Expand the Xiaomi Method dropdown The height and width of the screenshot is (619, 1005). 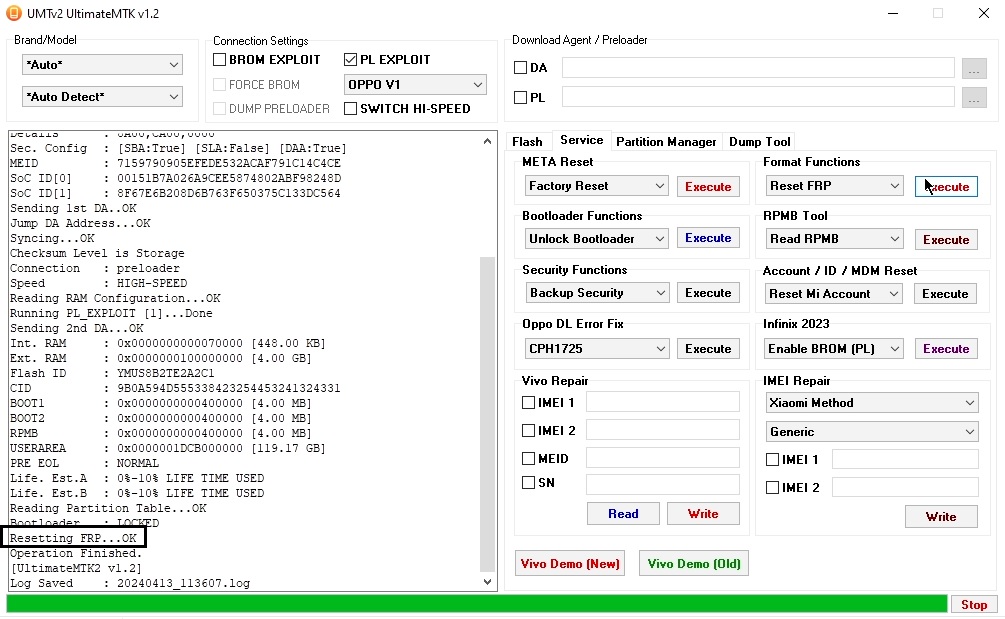coord(872,402)
